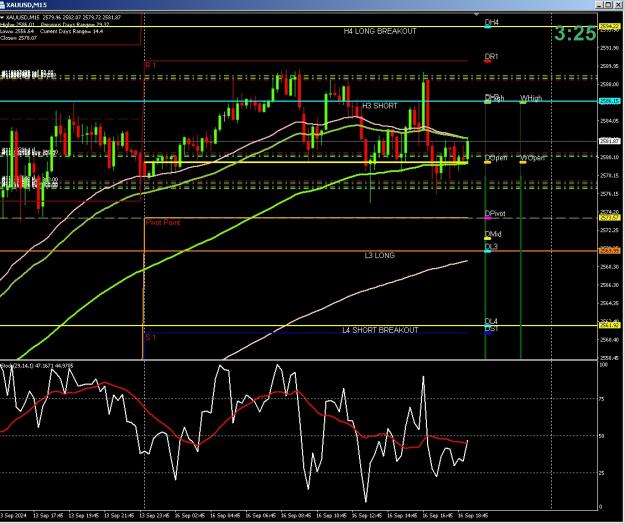Maximize the XAUUSD,M15 chart window
This screenshot has width=625, height=524.
click(608, 4)
